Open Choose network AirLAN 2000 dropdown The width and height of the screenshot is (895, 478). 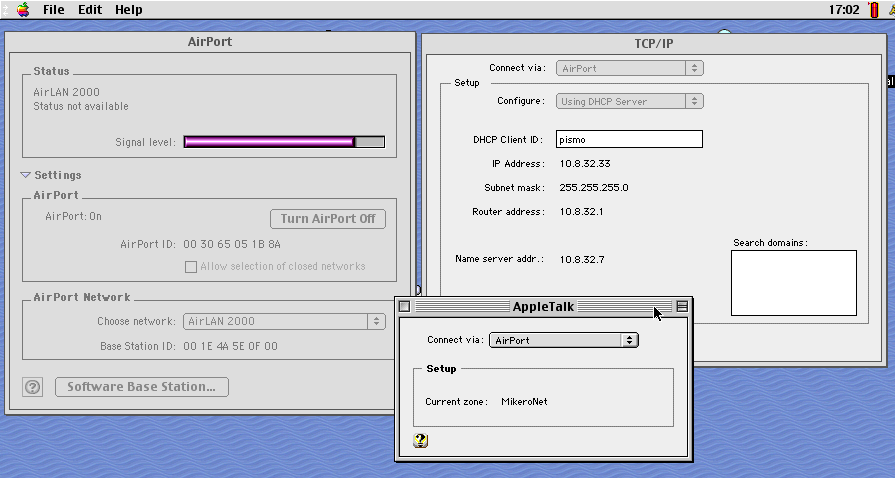(x=284, y=322)
